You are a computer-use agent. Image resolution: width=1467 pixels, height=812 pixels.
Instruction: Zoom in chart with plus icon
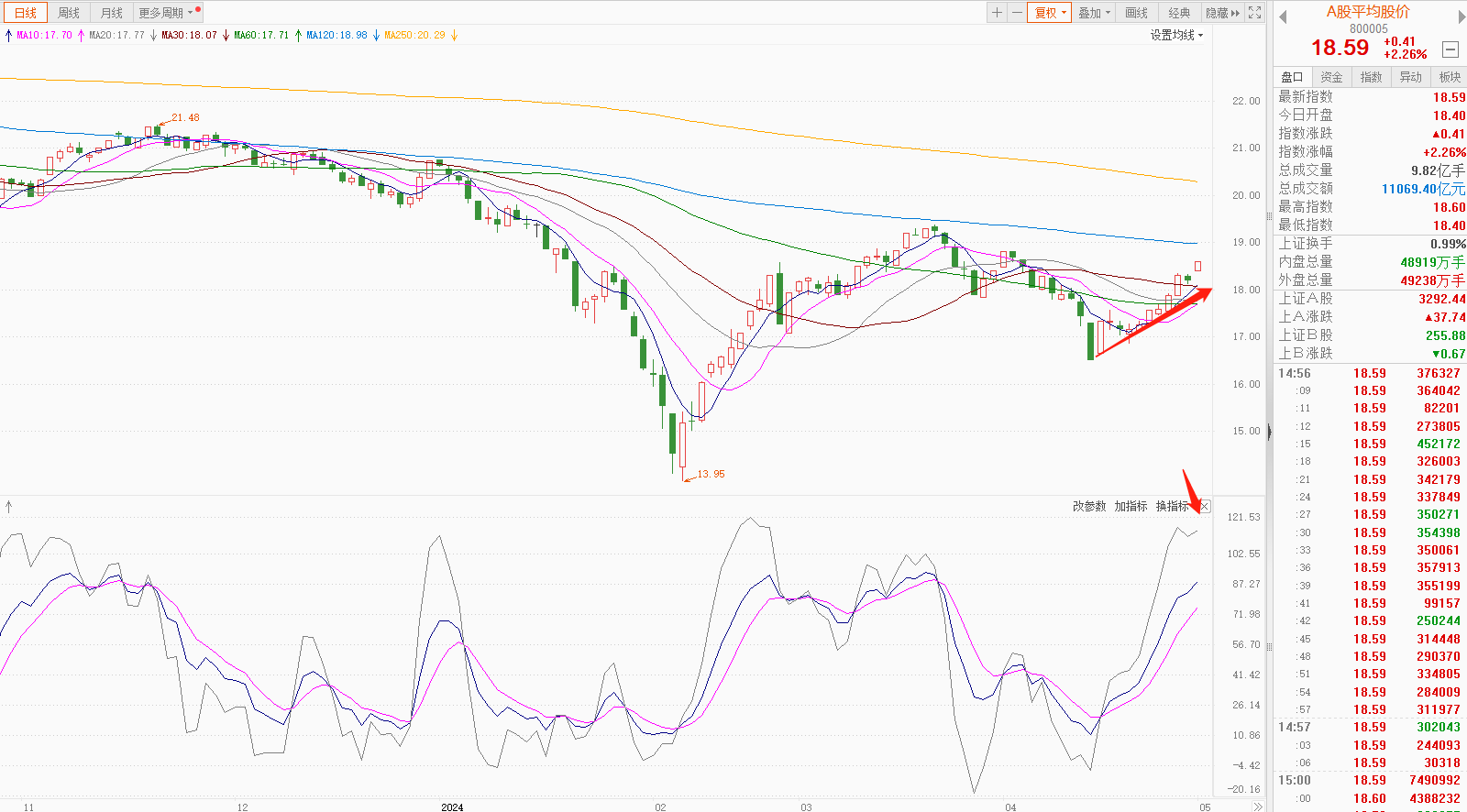pyautogui.click(x=997, y=13)
